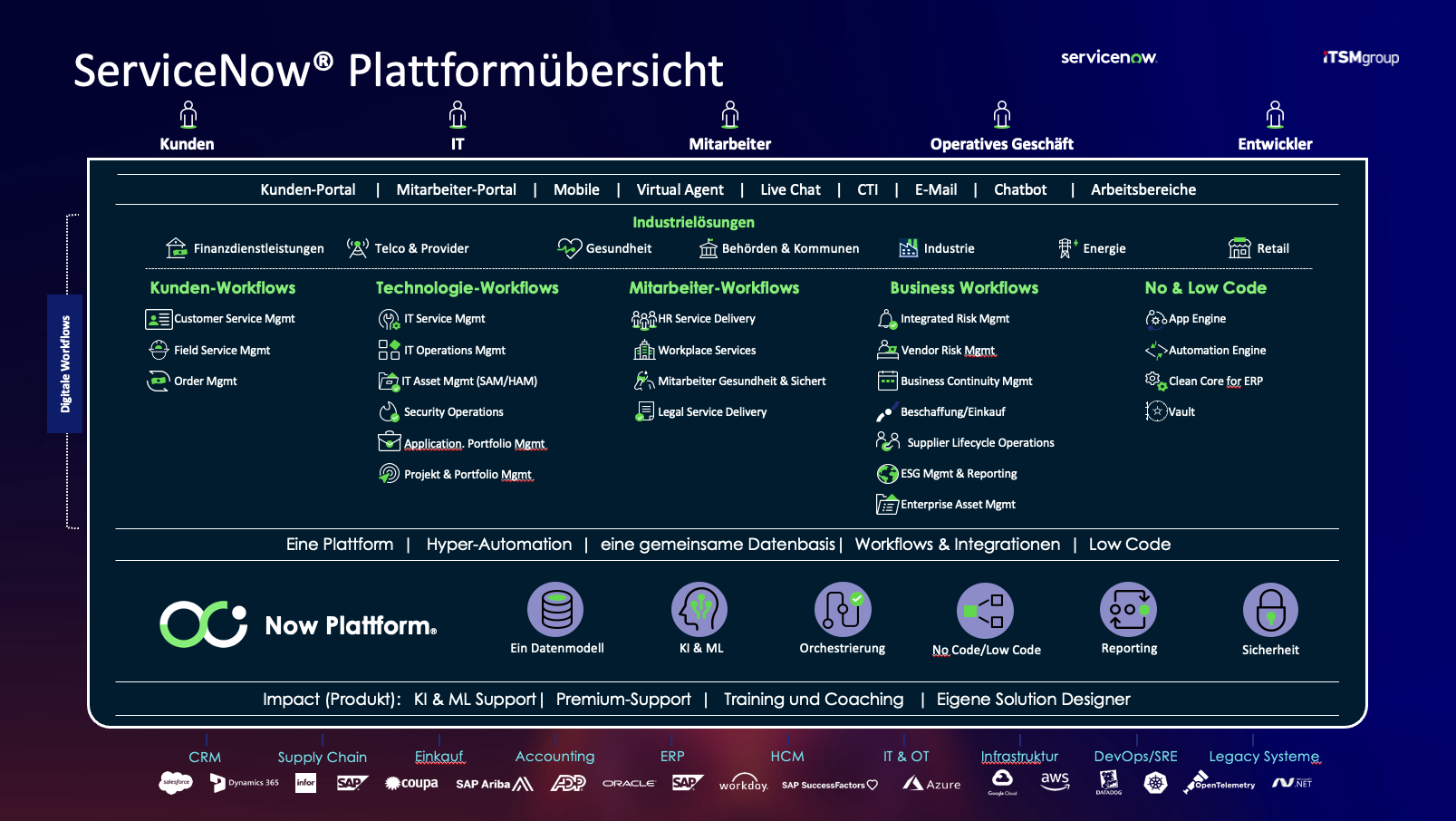Image resolution: width=1456 pixels, height=821 pixels.
Task: Click the 'Premium-Support' text
Action: pyautogui.click(x=623, y=699)
